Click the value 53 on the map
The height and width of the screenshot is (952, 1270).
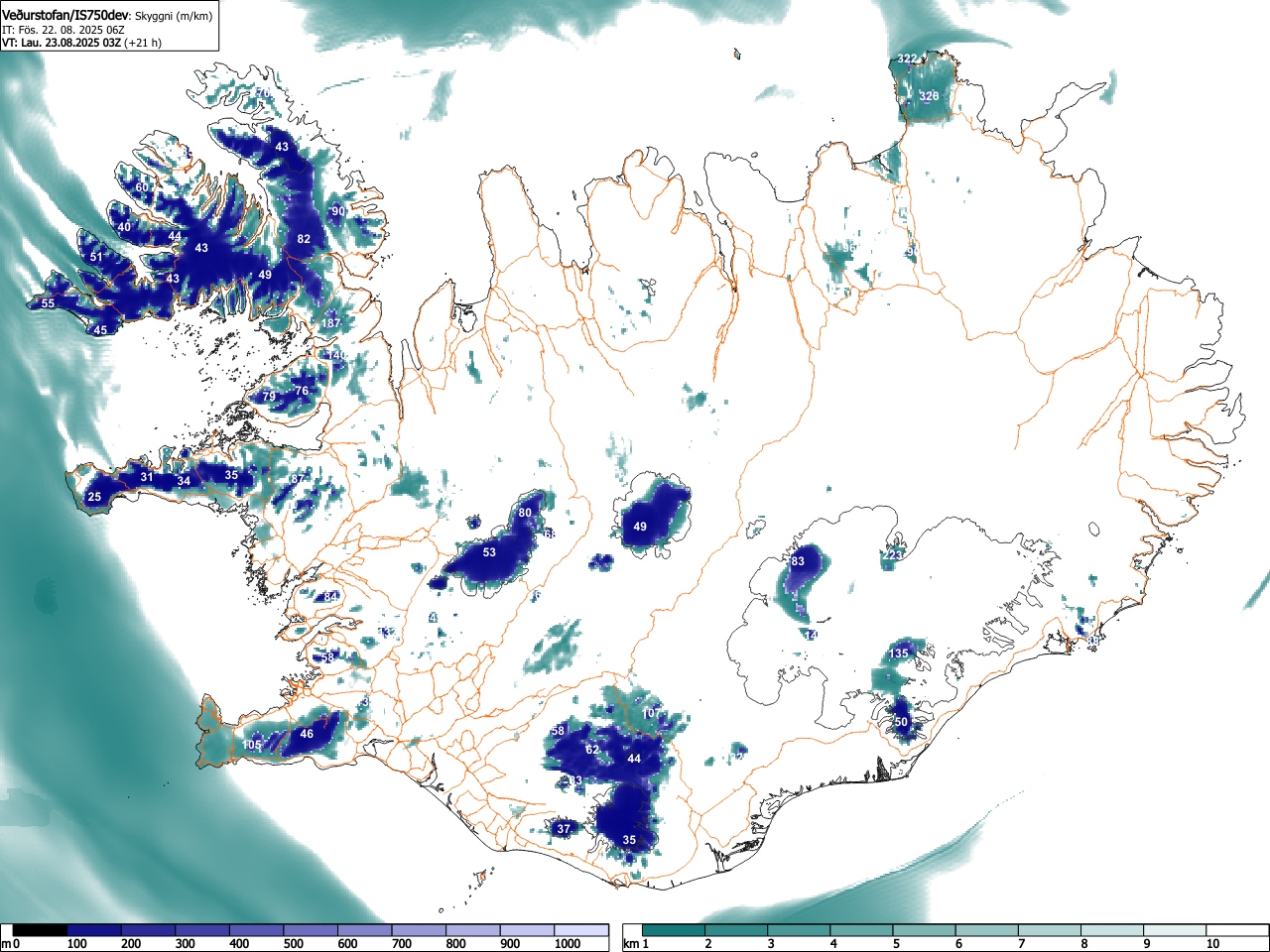coord(489,552)
